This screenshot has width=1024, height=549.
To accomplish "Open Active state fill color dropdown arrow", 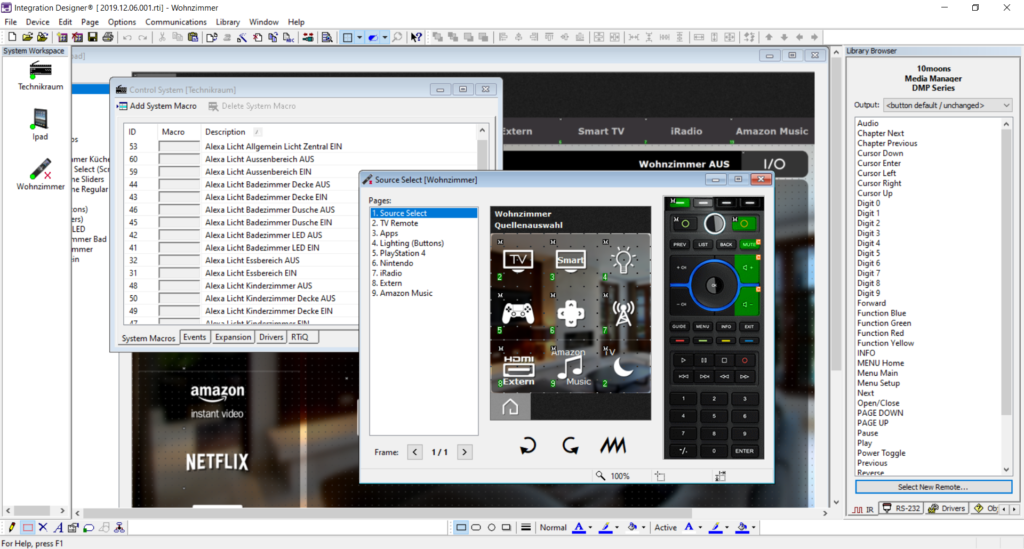I will (x=754, y=527).
